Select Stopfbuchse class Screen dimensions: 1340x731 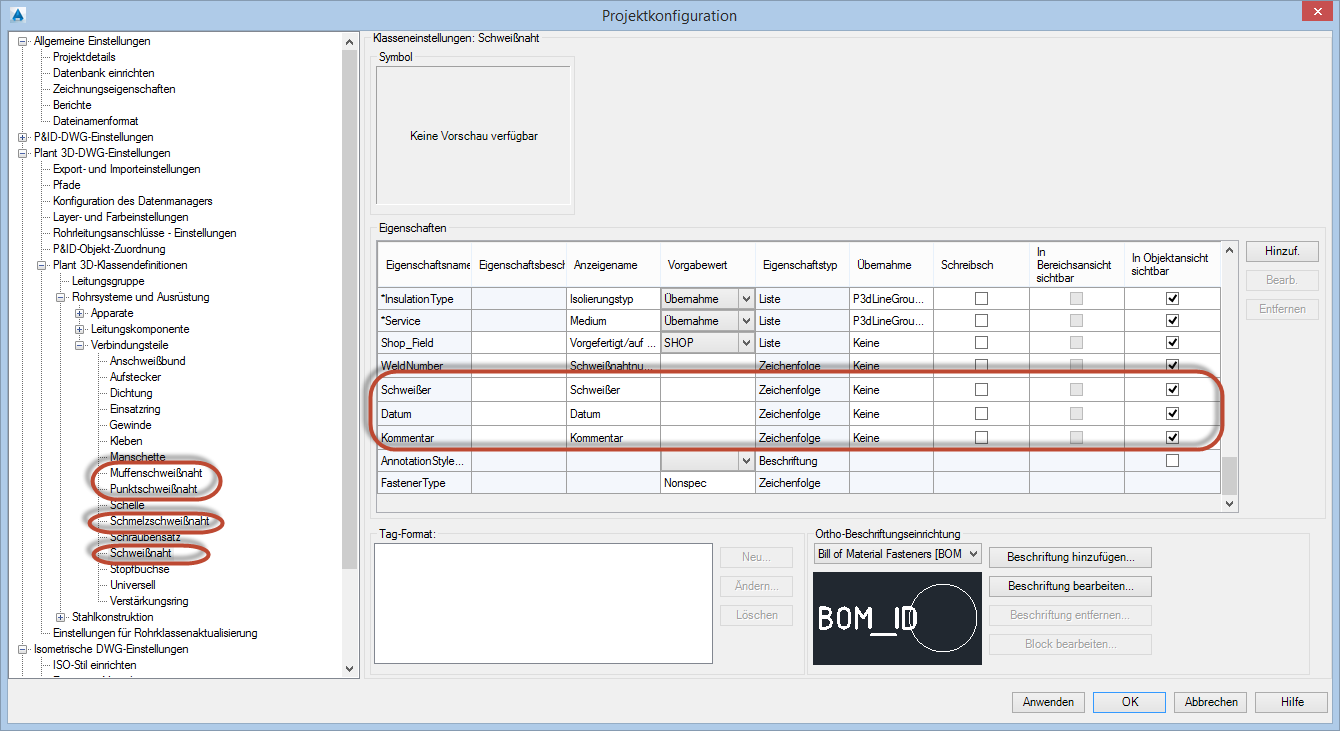point(139,569)
